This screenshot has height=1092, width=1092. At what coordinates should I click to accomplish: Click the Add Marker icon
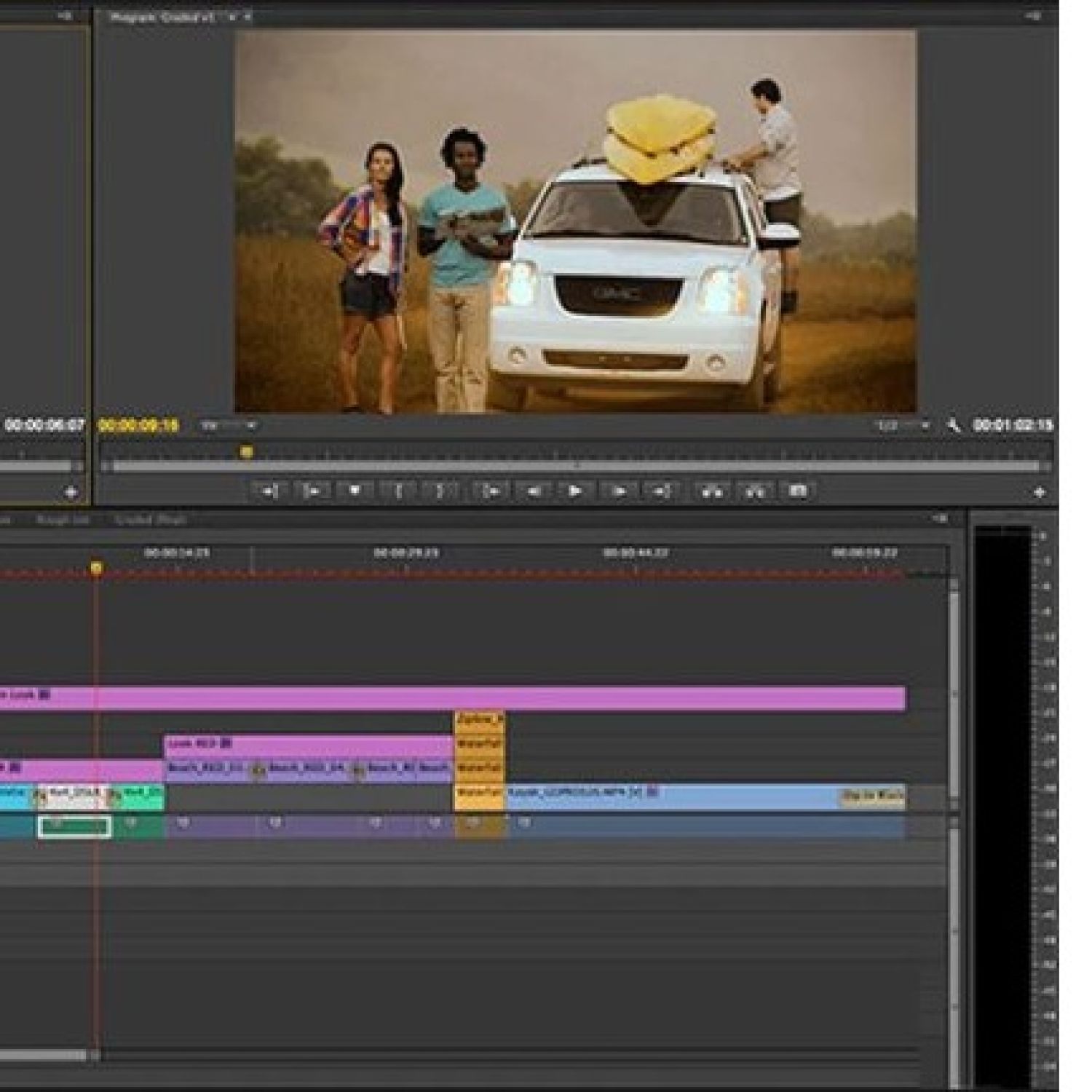(x=355, y=491)
